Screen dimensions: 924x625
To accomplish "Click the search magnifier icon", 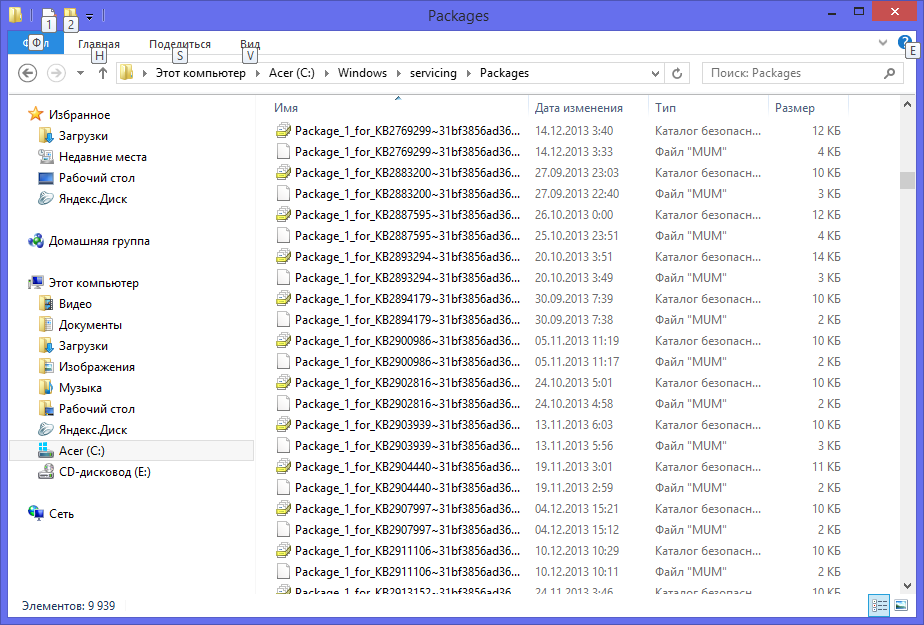I will pos(890,73).
